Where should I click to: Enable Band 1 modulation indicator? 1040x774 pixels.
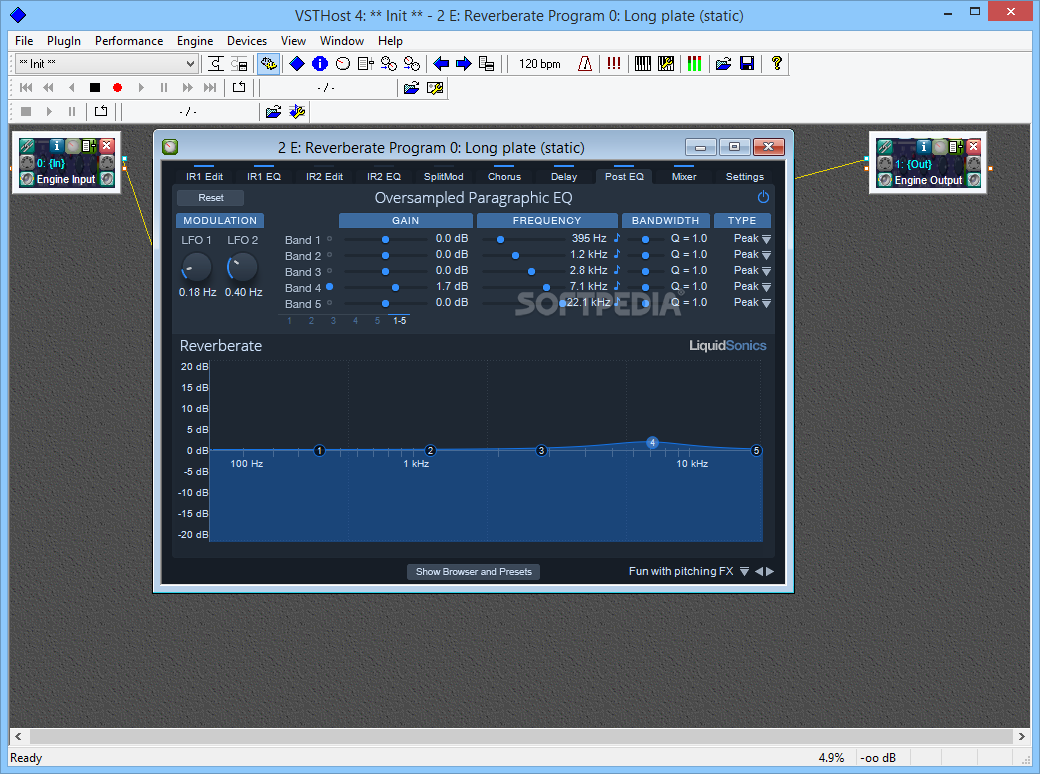(330, 239)
